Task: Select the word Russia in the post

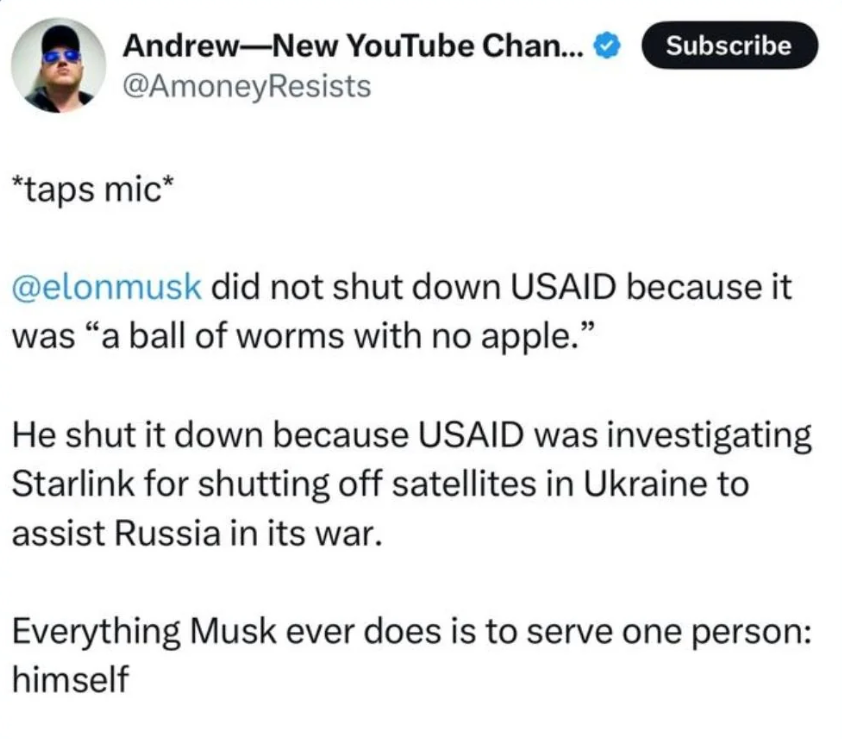Action: click(168, 534)
